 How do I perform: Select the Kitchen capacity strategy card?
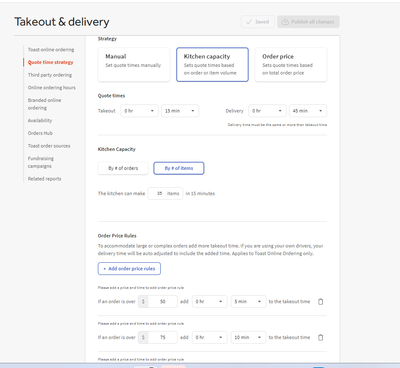[x=212, y=65]
